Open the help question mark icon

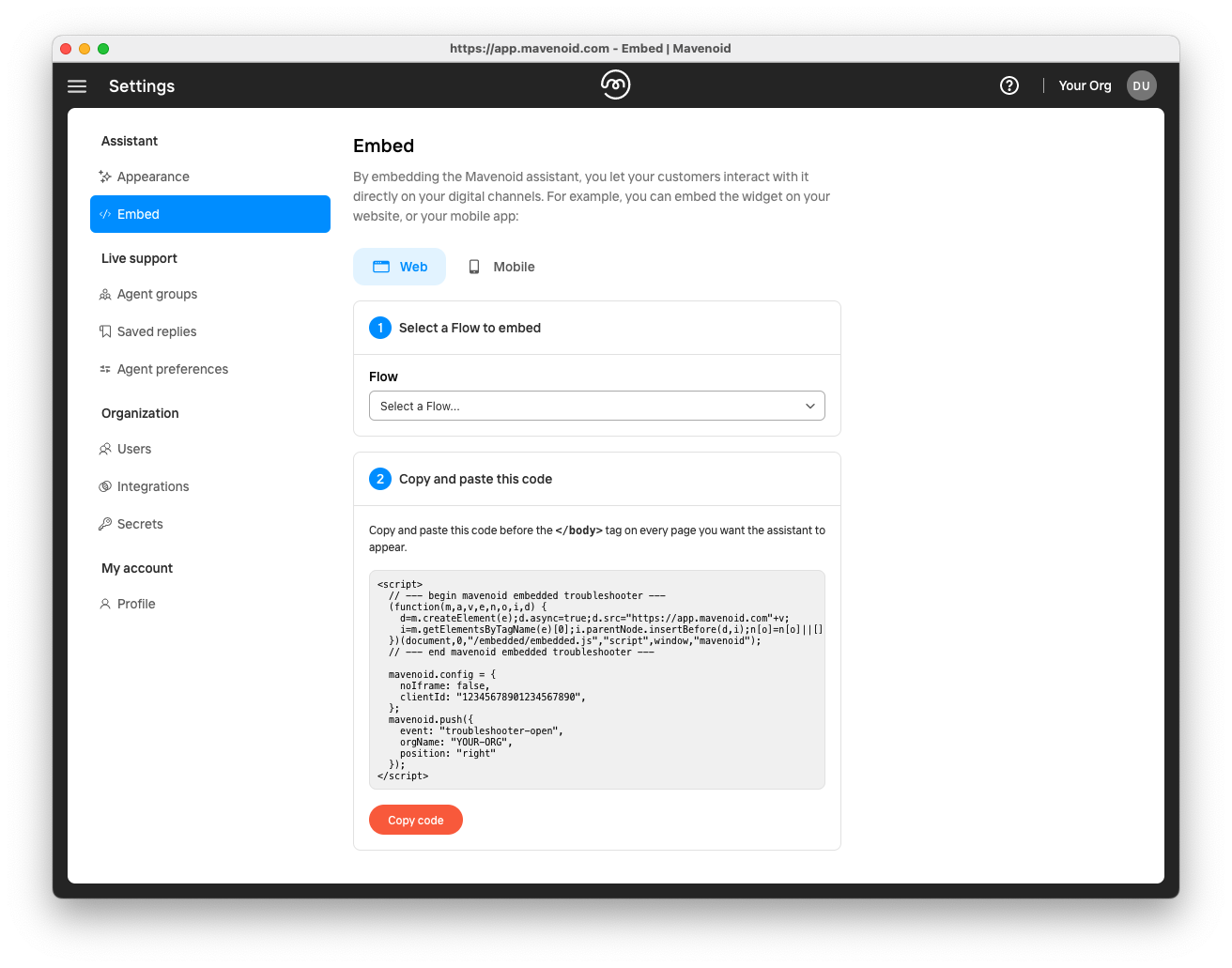pos(1009,85)
